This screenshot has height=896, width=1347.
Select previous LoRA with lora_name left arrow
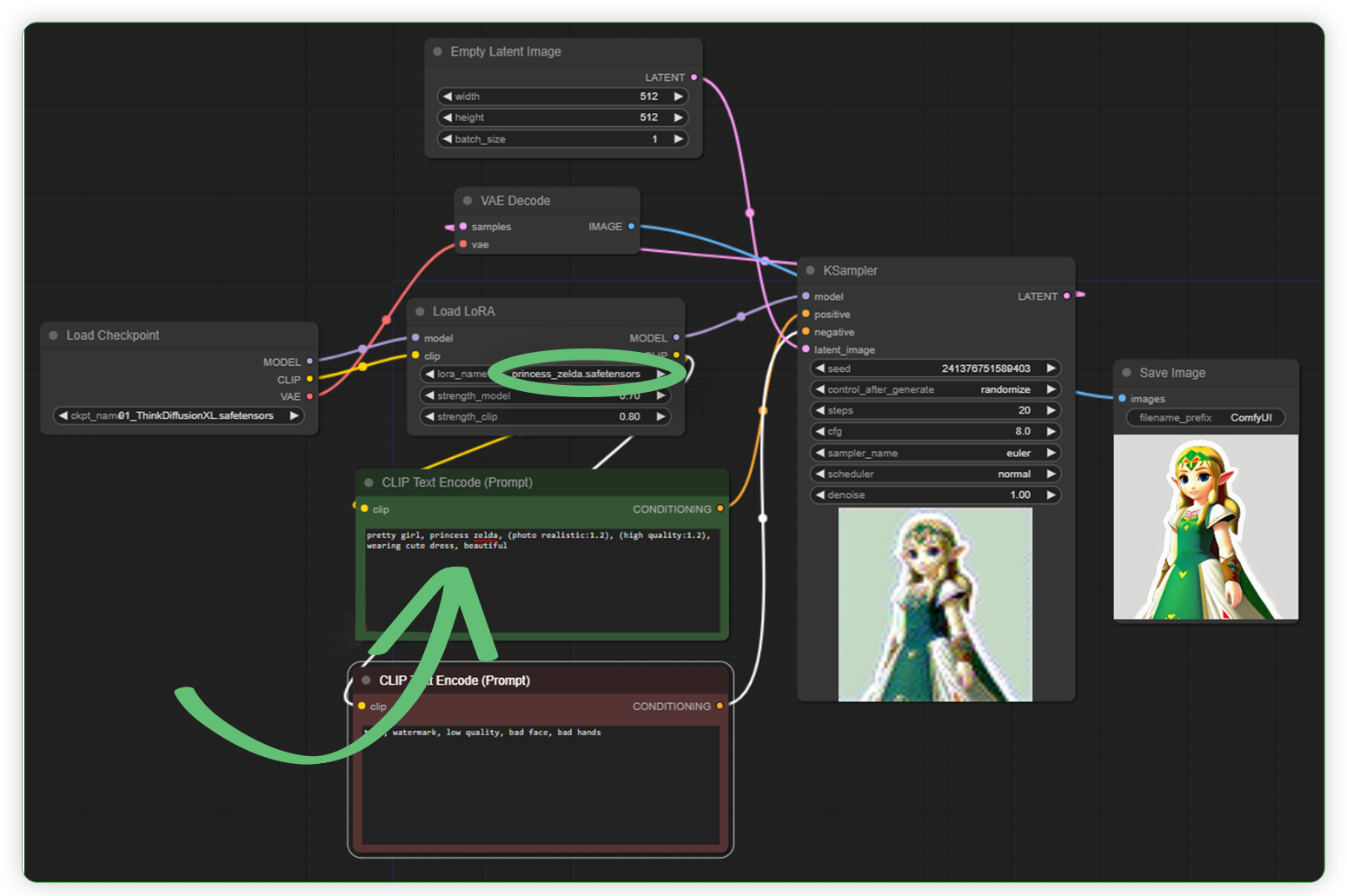[x=429, y=374]
